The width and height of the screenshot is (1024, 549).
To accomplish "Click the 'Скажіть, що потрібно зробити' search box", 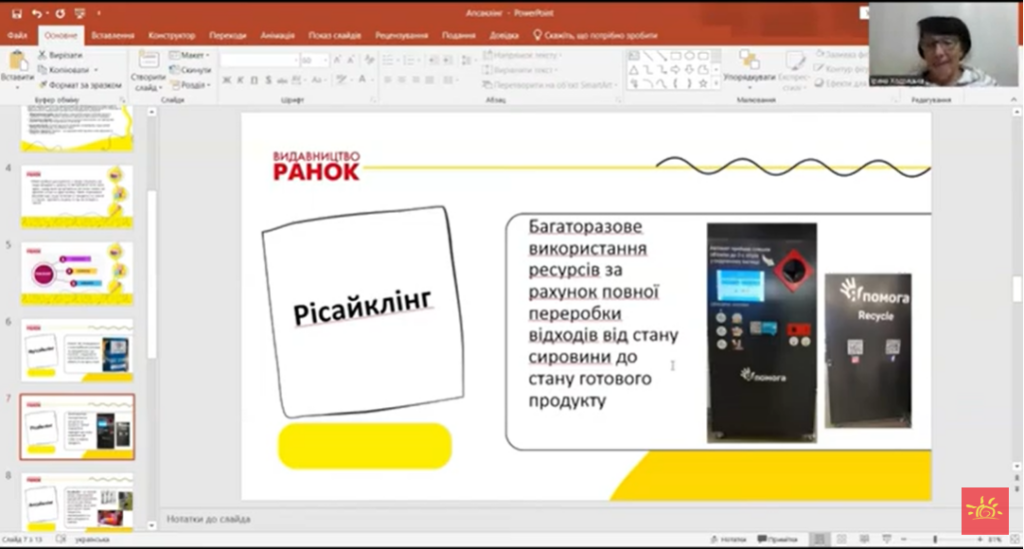I will [x=596, y=35].
